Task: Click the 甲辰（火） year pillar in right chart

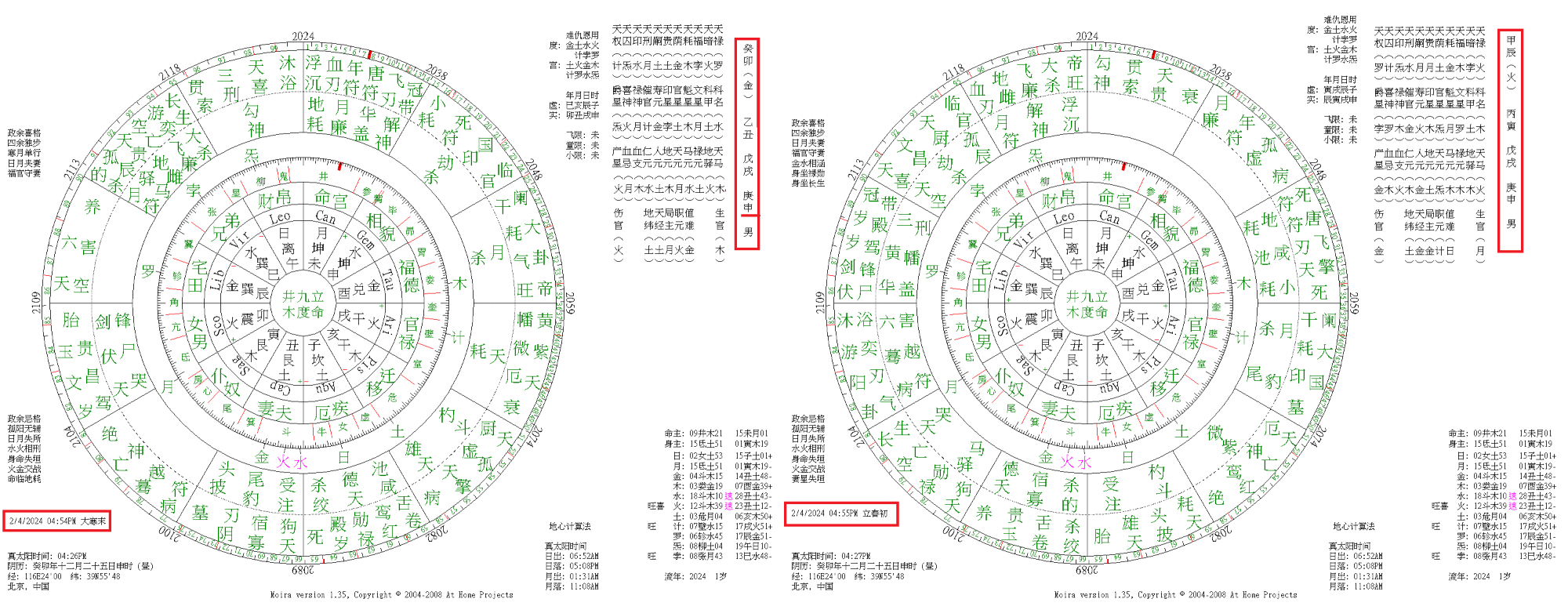Action: pos(1511,64)
